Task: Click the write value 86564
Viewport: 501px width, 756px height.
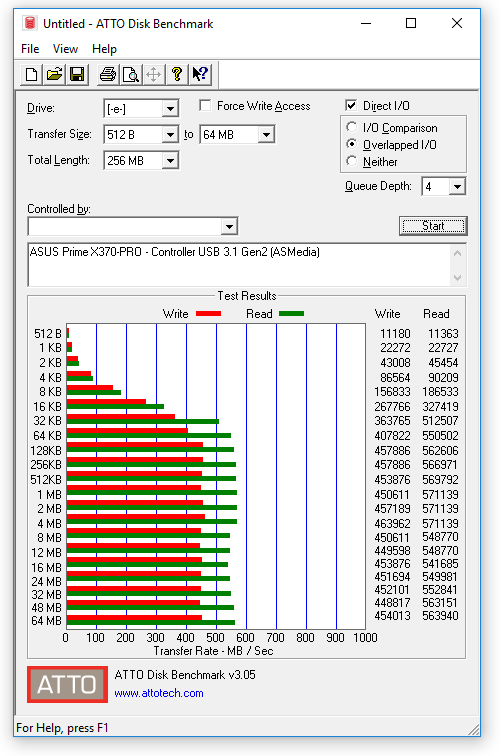Action: click(395, 377)
